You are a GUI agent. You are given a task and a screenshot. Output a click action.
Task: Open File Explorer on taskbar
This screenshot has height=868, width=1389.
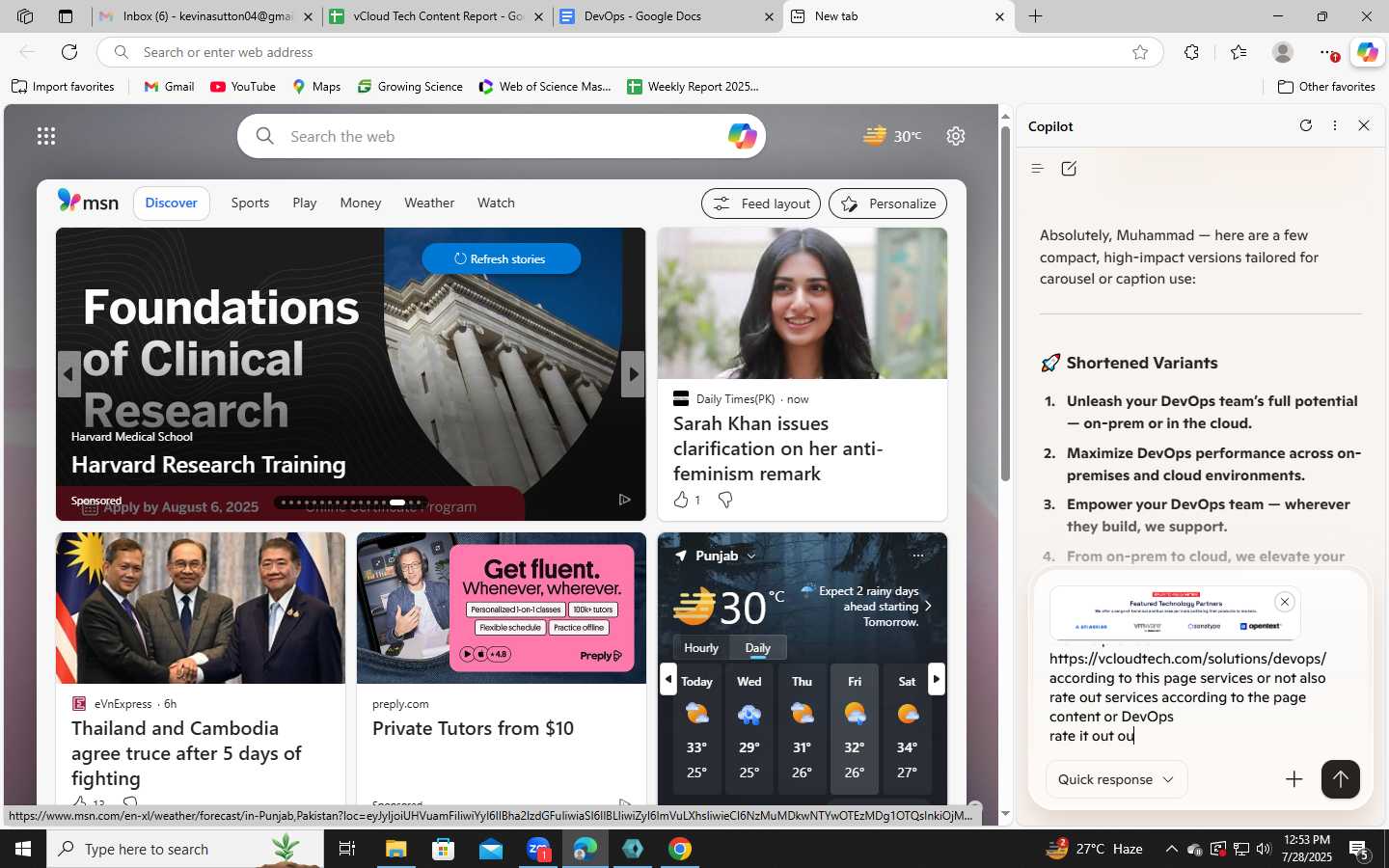396,849
